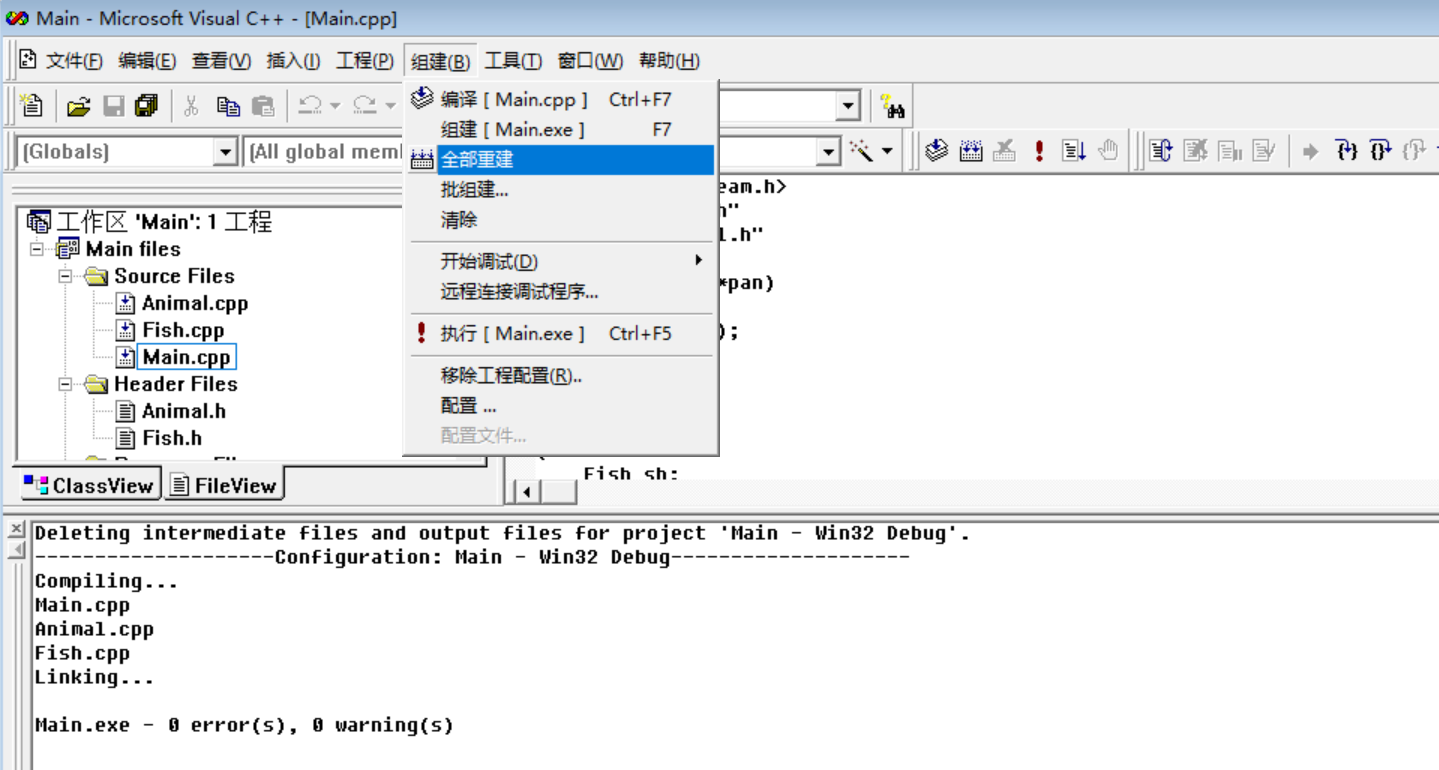Open the 查看(V) menu

click(221, 61)
